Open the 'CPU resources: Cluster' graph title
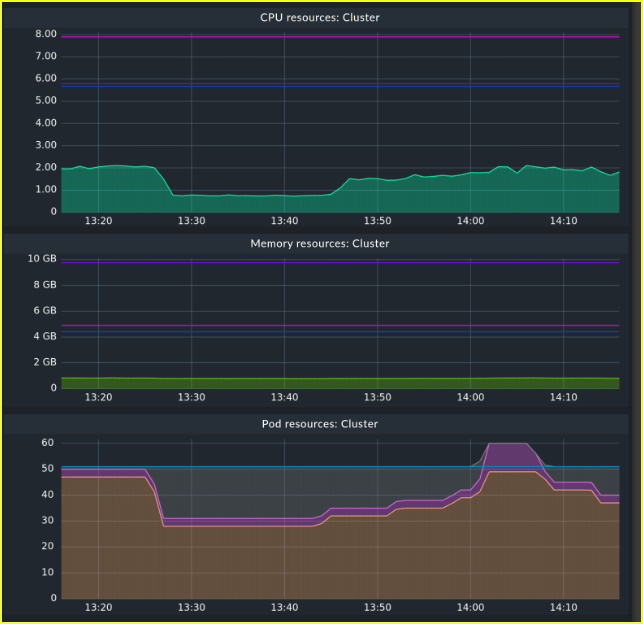 pyautogui.click(x=319, y=18)
